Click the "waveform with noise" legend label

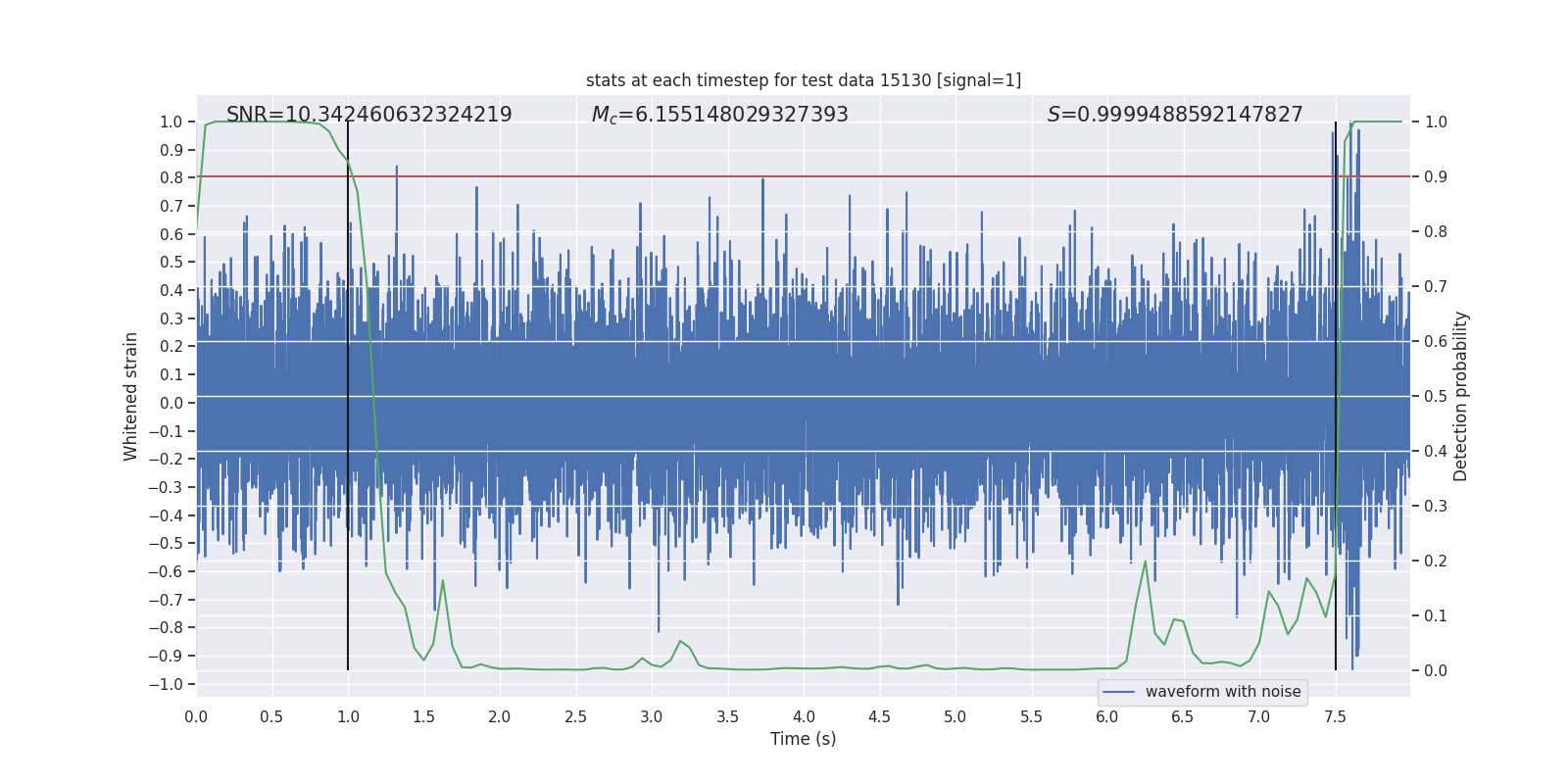1222,692
